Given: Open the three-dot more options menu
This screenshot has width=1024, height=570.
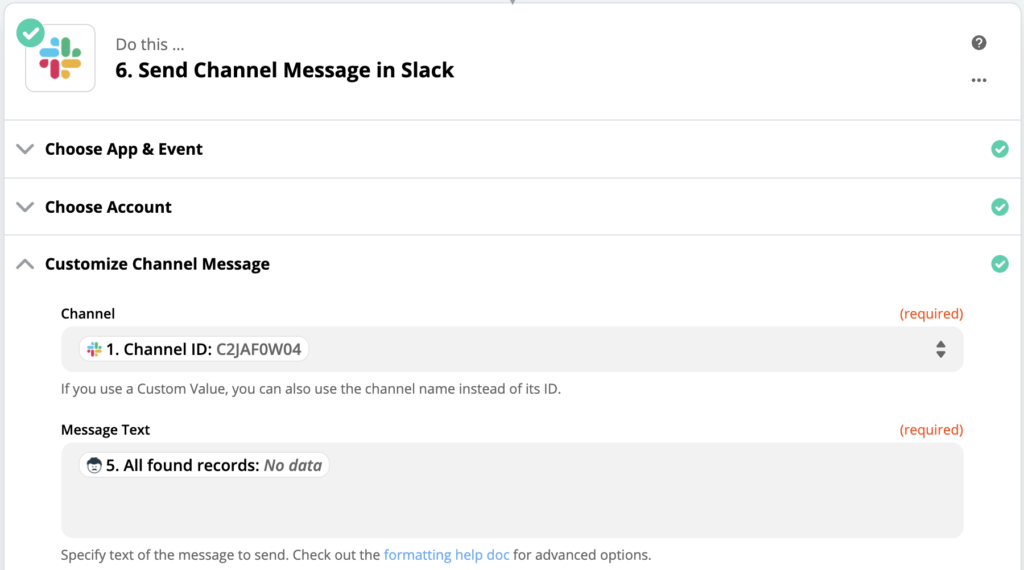Looking at the screenshot, I should [978, 80].
